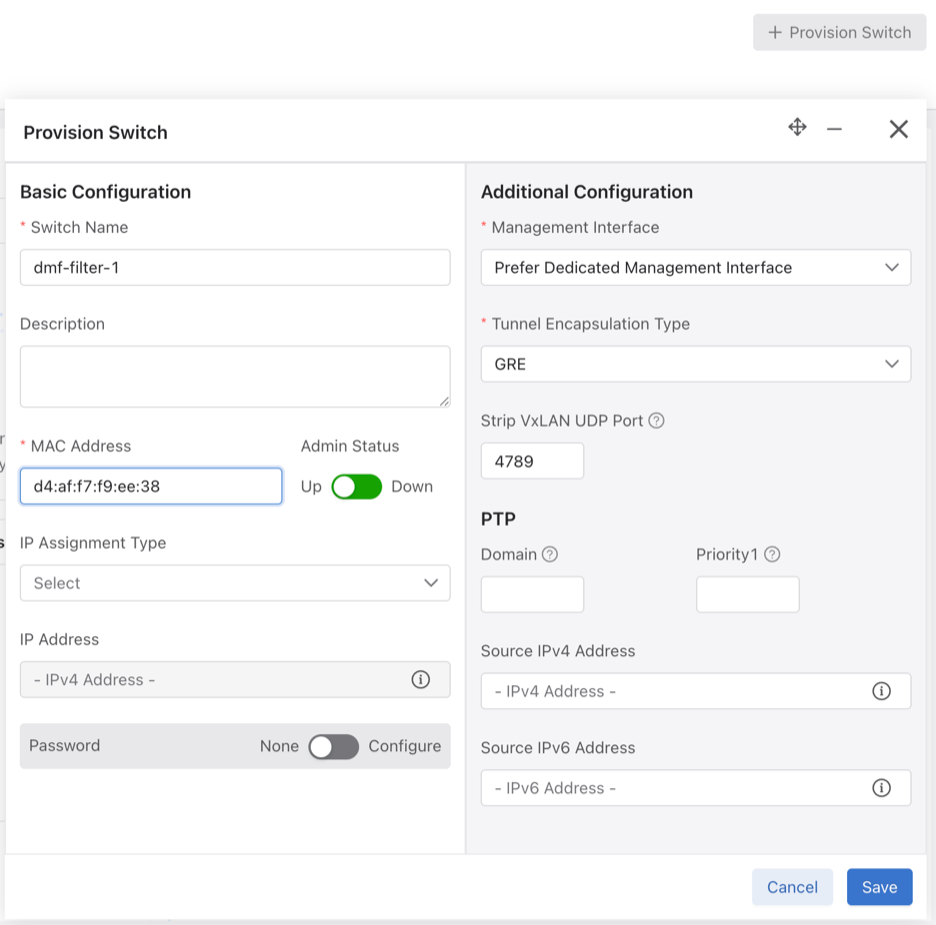This screenshot has height=925, width=936.
Task: Click the Domain help icon under PTP
Action: point(550,554)
